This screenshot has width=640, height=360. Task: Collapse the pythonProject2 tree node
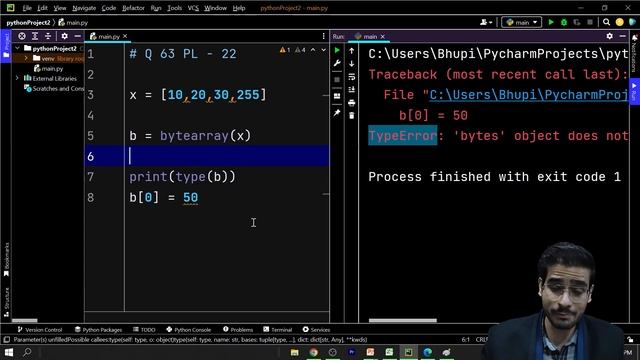tap(17, 48)
